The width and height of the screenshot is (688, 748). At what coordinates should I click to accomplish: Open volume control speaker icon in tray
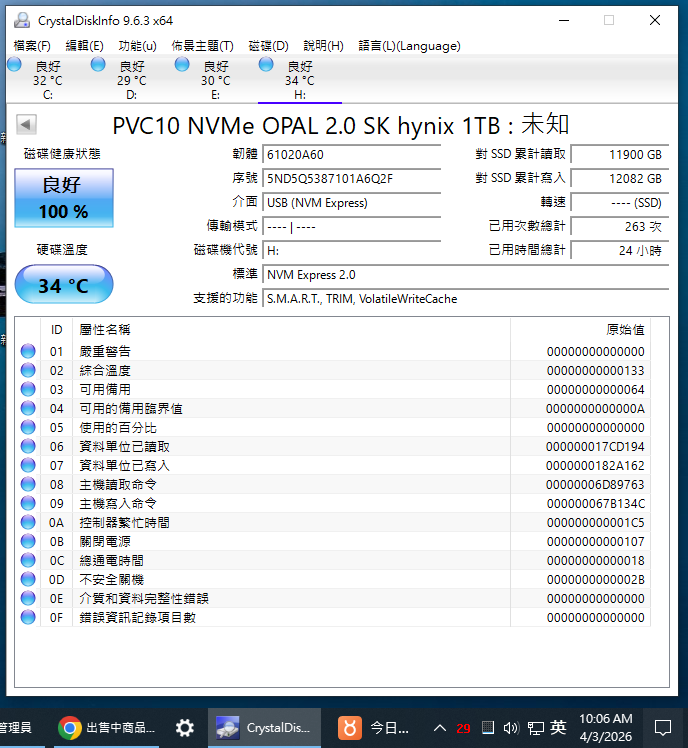511,728
